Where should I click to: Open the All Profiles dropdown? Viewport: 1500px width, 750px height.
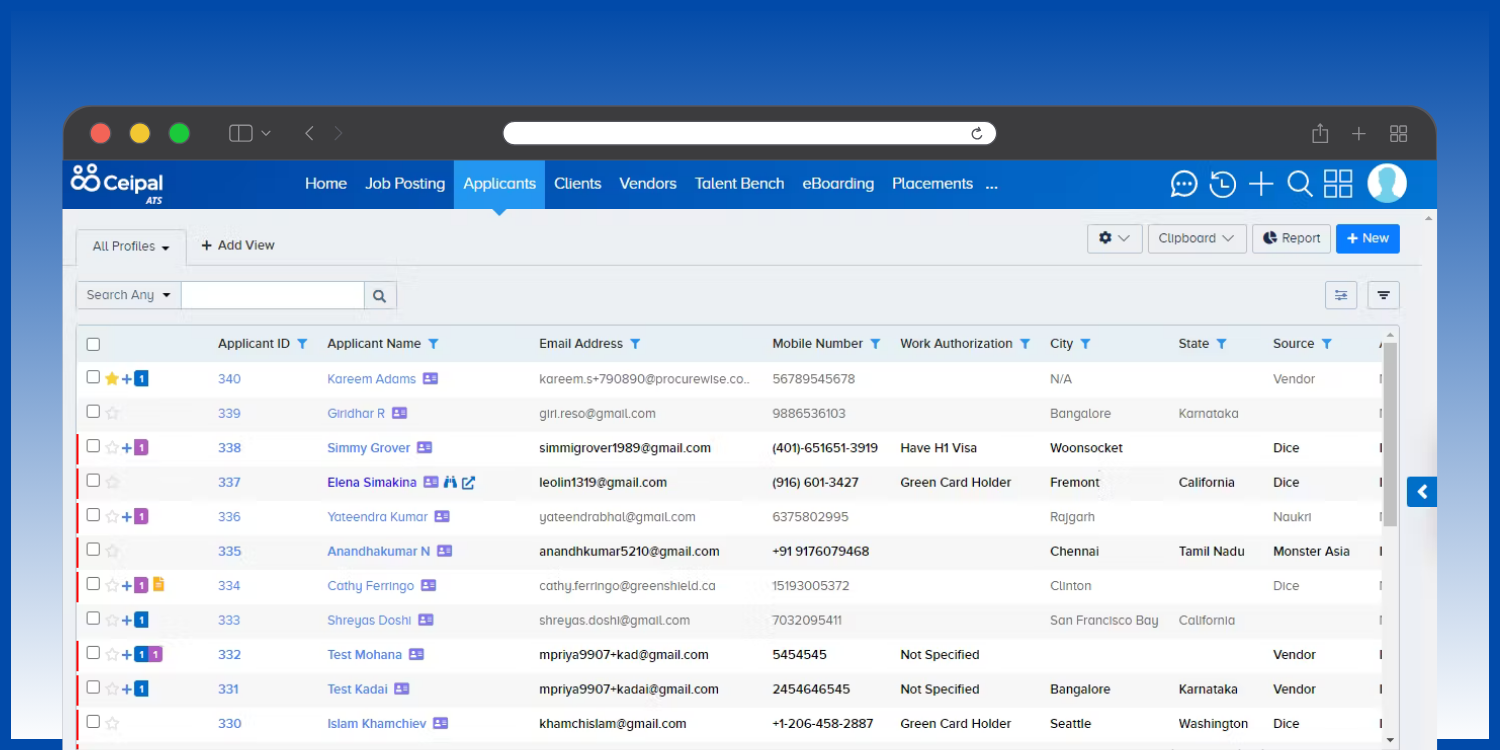tap(129, 246)
